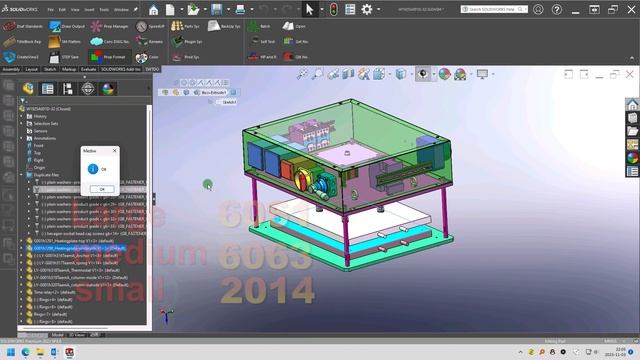Switch to the PropertyManager tab icon
Viewport: 640px width, 360px height.
(48, 89)
